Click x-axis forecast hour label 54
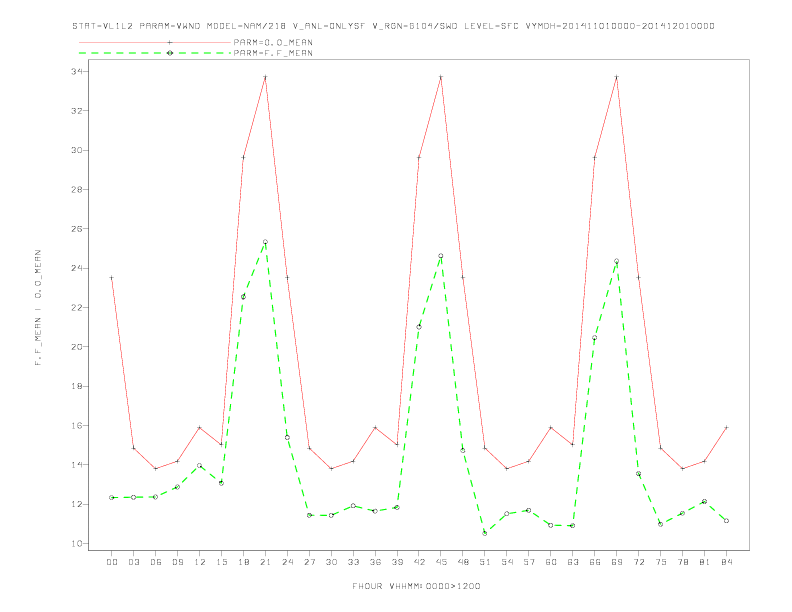Viewport: 792px width, 612px height. click(507, 562)
